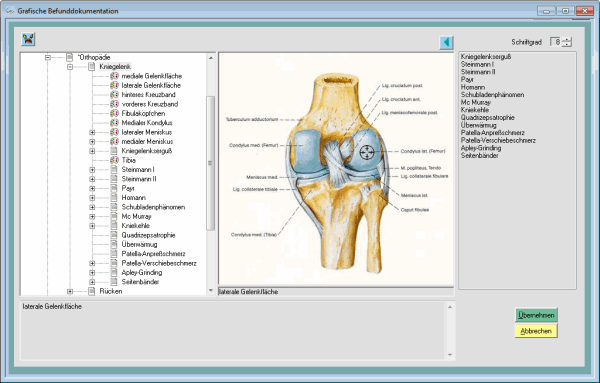Image resolution: width=600 pixels, height=383 pixels.
Task: Collapse the Kniegelenk tree node
Action: coord(70,67)
